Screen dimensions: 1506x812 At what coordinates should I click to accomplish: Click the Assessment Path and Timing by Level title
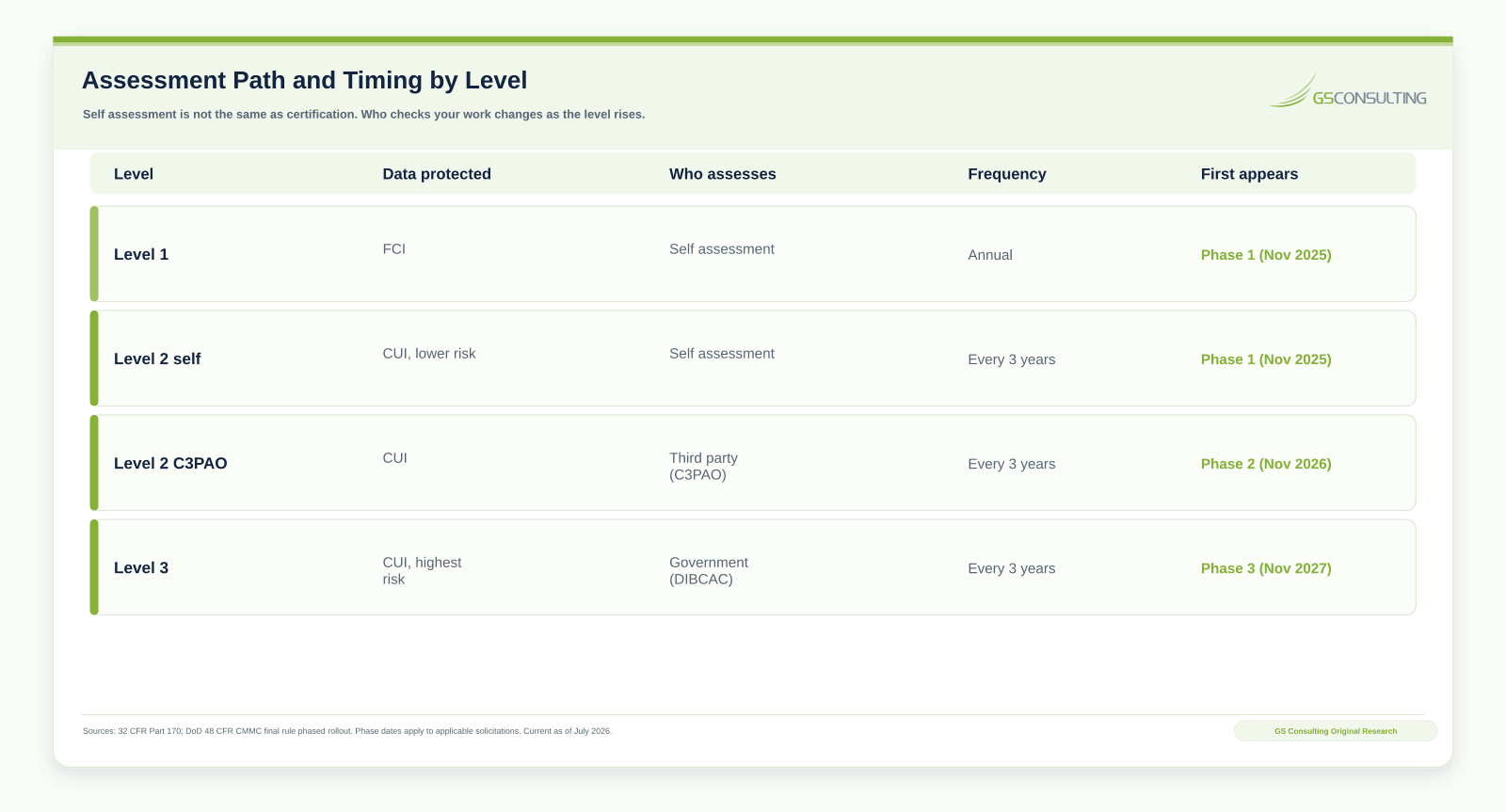pyautogui.click(x=305, y=81)
